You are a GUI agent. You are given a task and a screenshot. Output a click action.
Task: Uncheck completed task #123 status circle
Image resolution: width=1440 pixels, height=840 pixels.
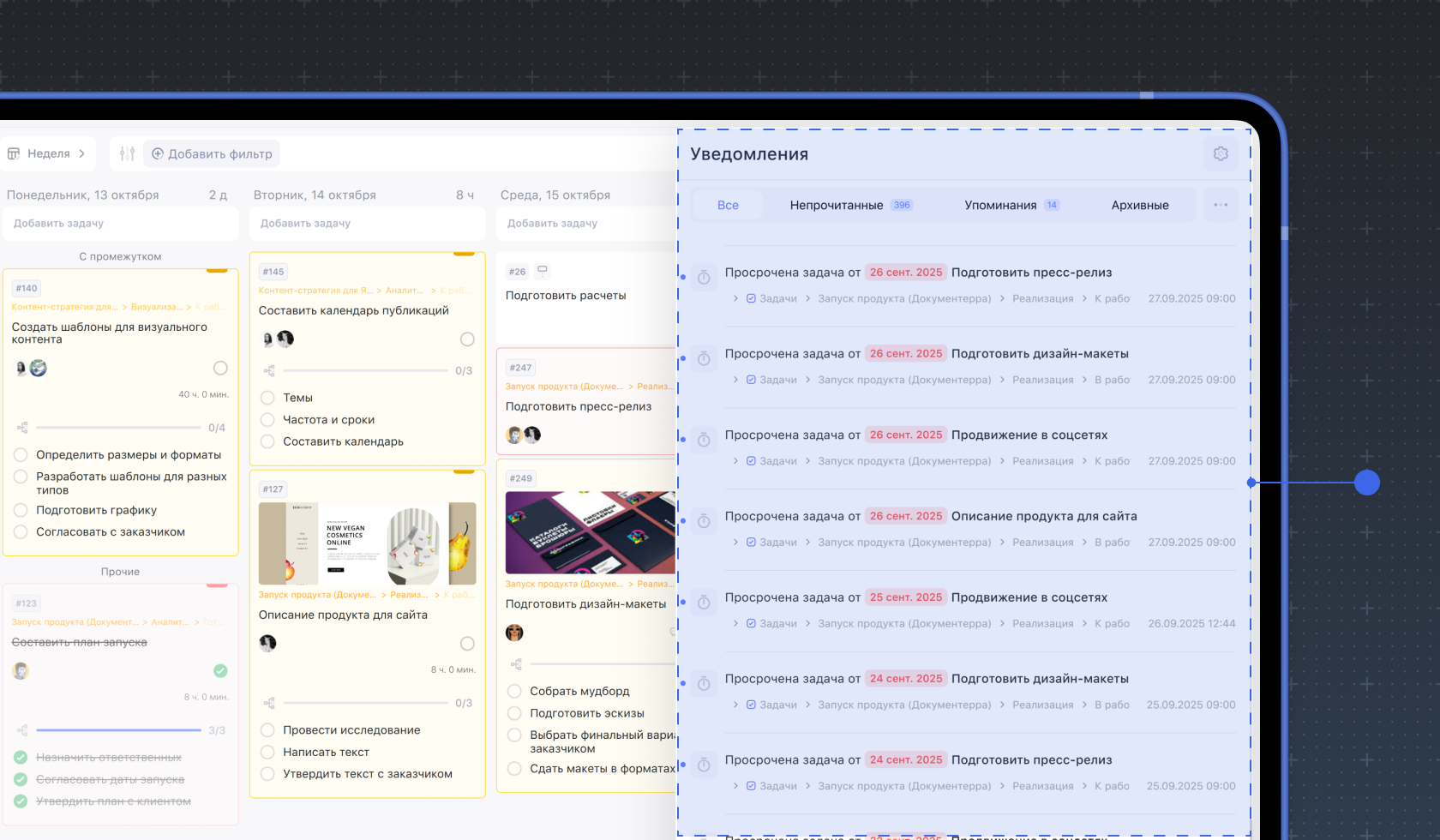click(220, 670)
